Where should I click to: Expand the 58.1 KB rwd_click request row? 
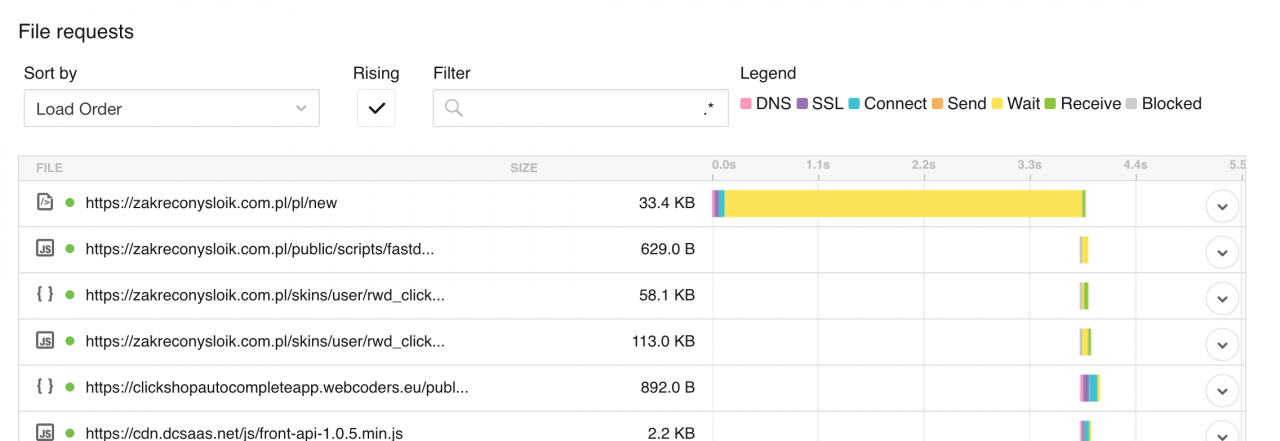point(1222,298)
